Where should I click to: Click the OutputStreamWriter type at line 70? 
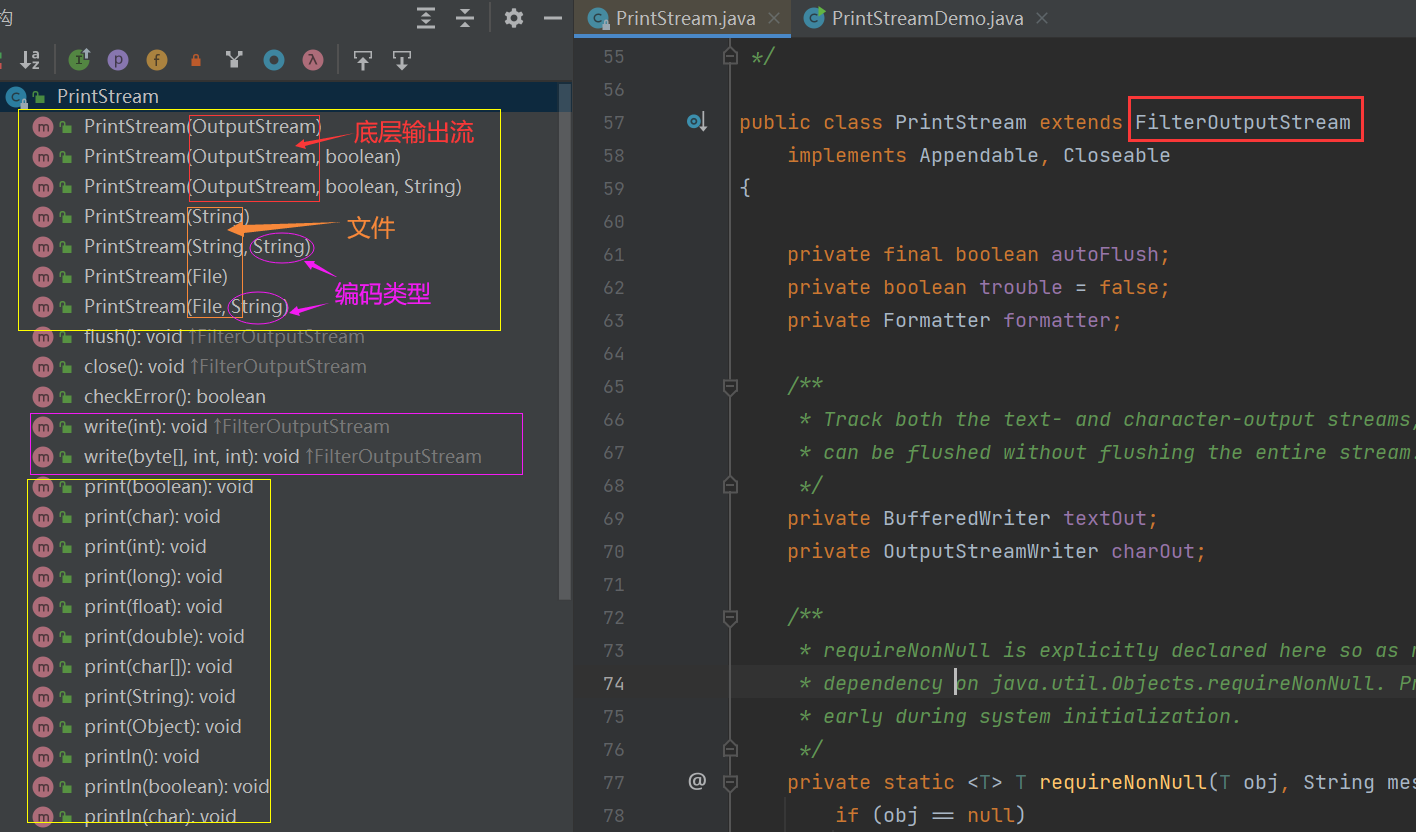pyautogui.click(x=991, y=552)
